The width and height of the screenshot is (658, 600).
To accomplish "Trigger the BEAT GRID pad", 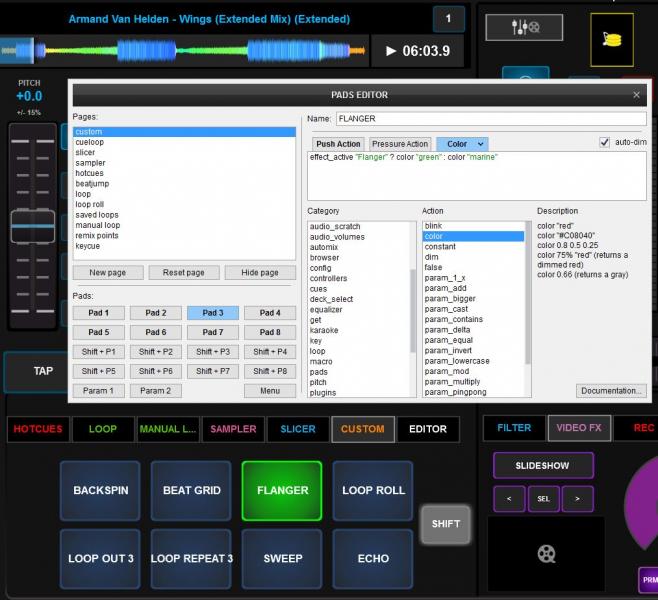I will tap(191, 490).
